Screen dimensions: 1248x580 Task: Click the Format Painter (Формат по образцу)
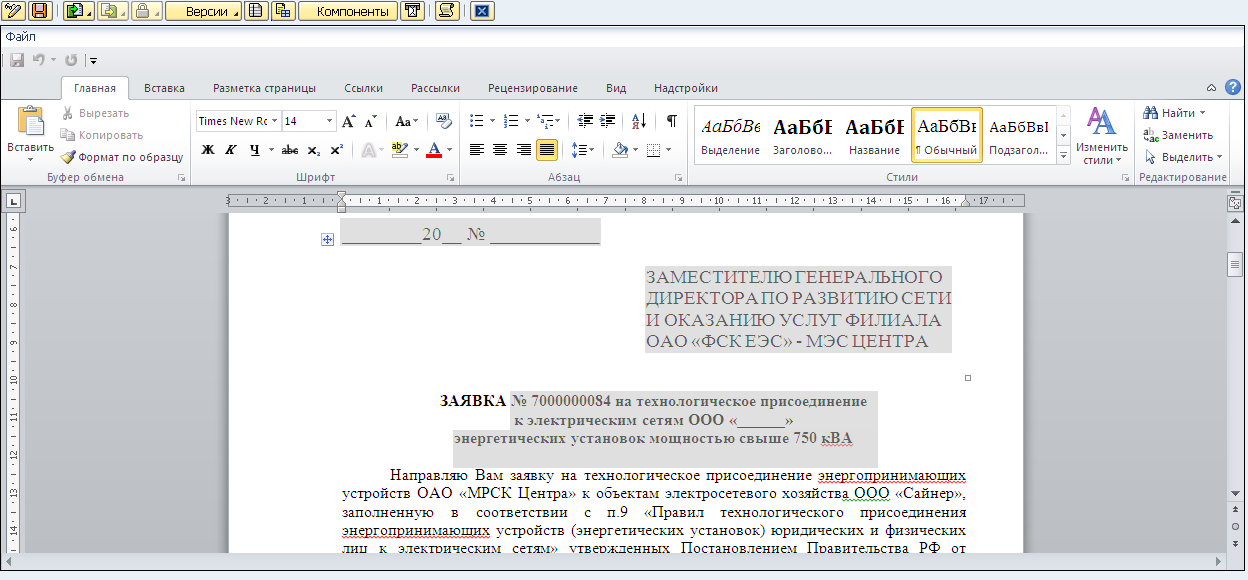121,157
